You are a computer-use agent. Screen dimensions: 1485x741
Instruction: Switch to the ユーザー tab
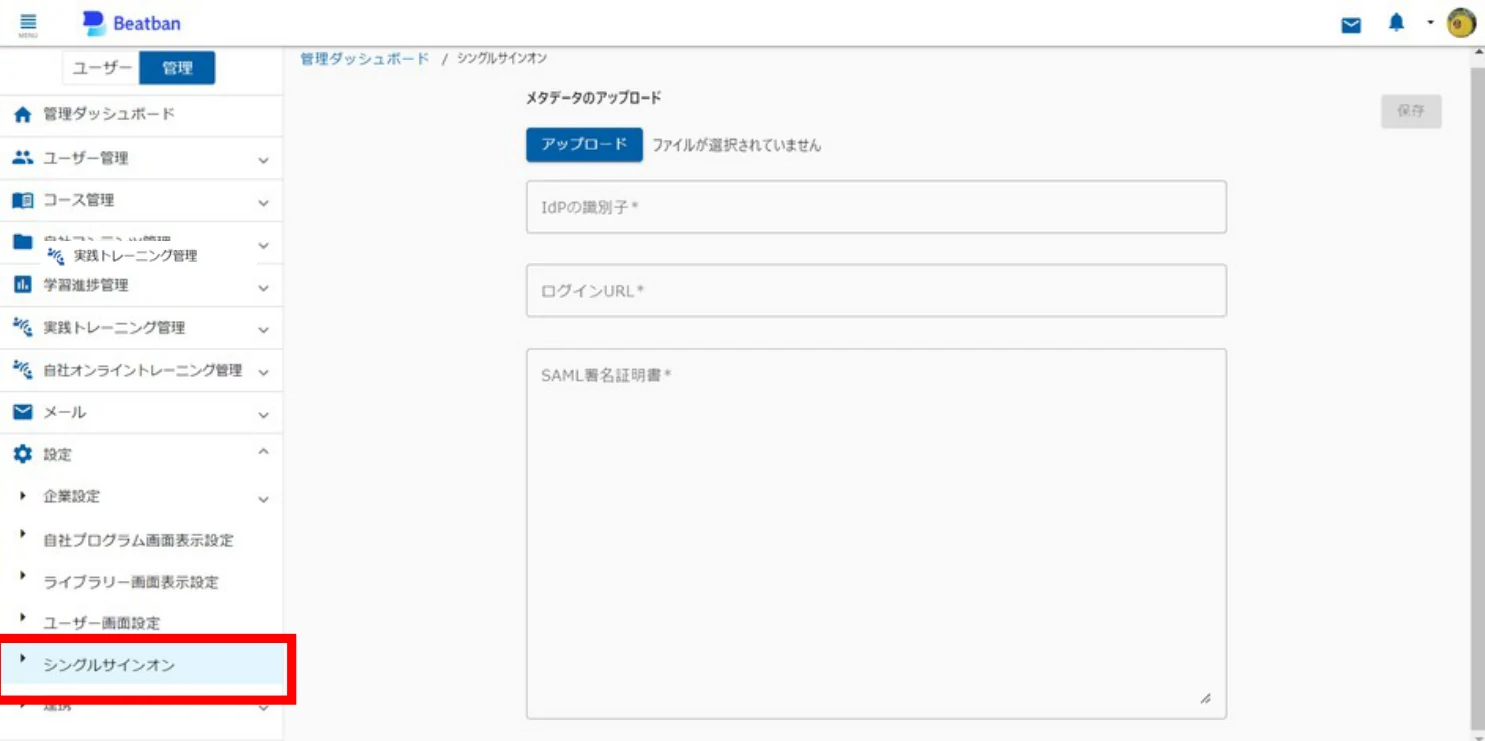(101, 68)
